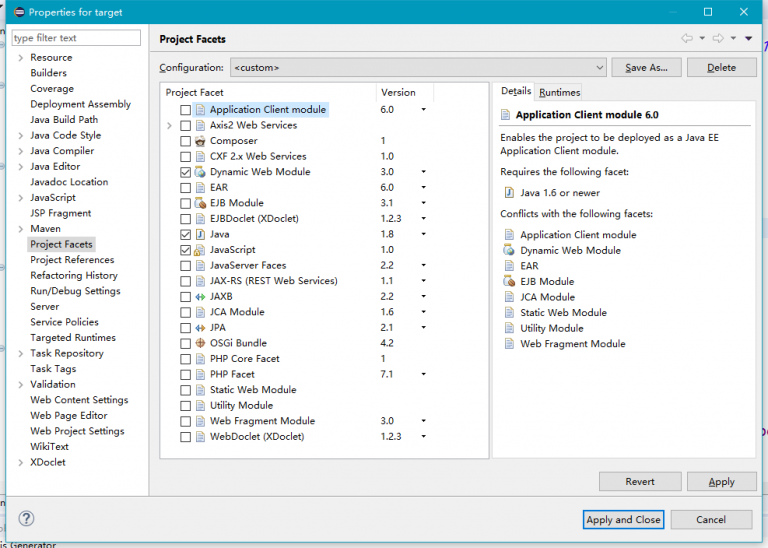Check the Utility Module checkbox
Screen dimensions: 768x548
[x=185, y=406]
